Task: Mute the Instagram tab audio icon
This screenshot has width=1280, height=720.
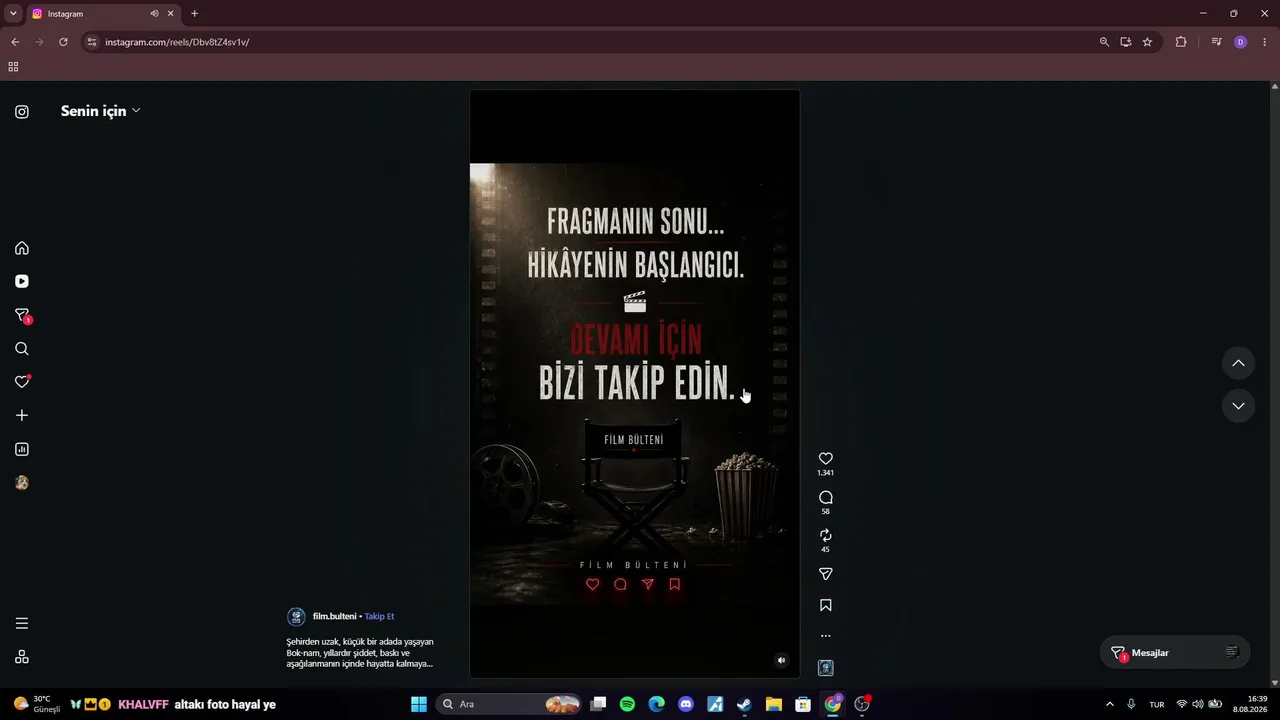Action: 154,14
